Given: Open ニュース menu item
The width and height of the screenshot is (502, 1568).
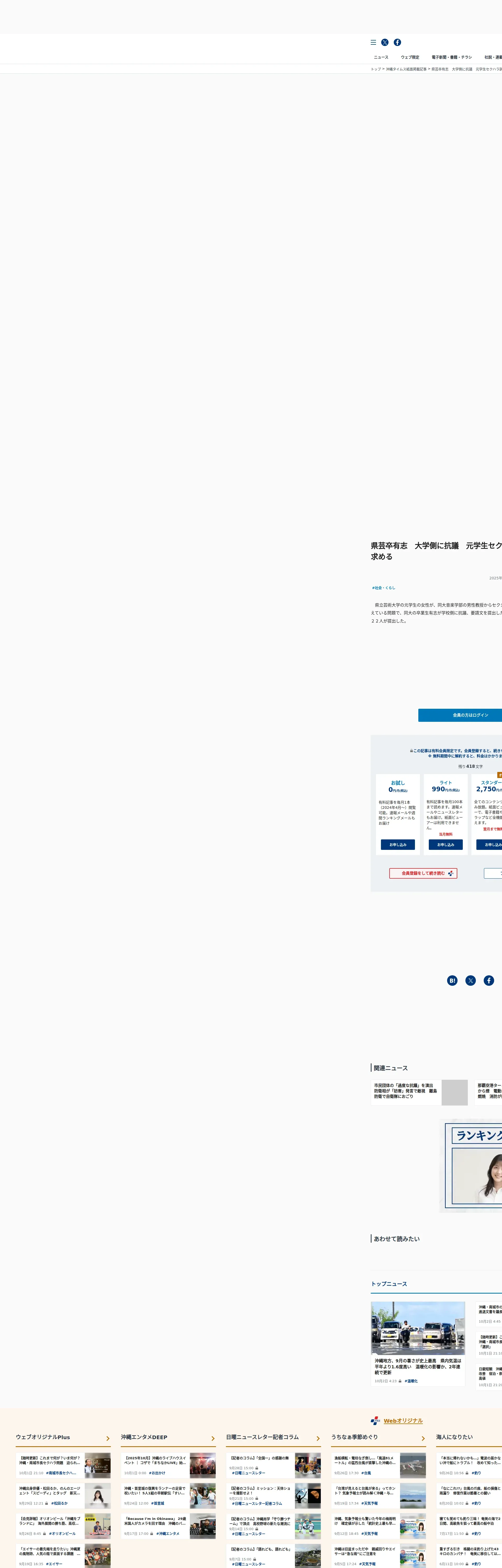Looking at the screenshot, I should [x=381, y=57].
